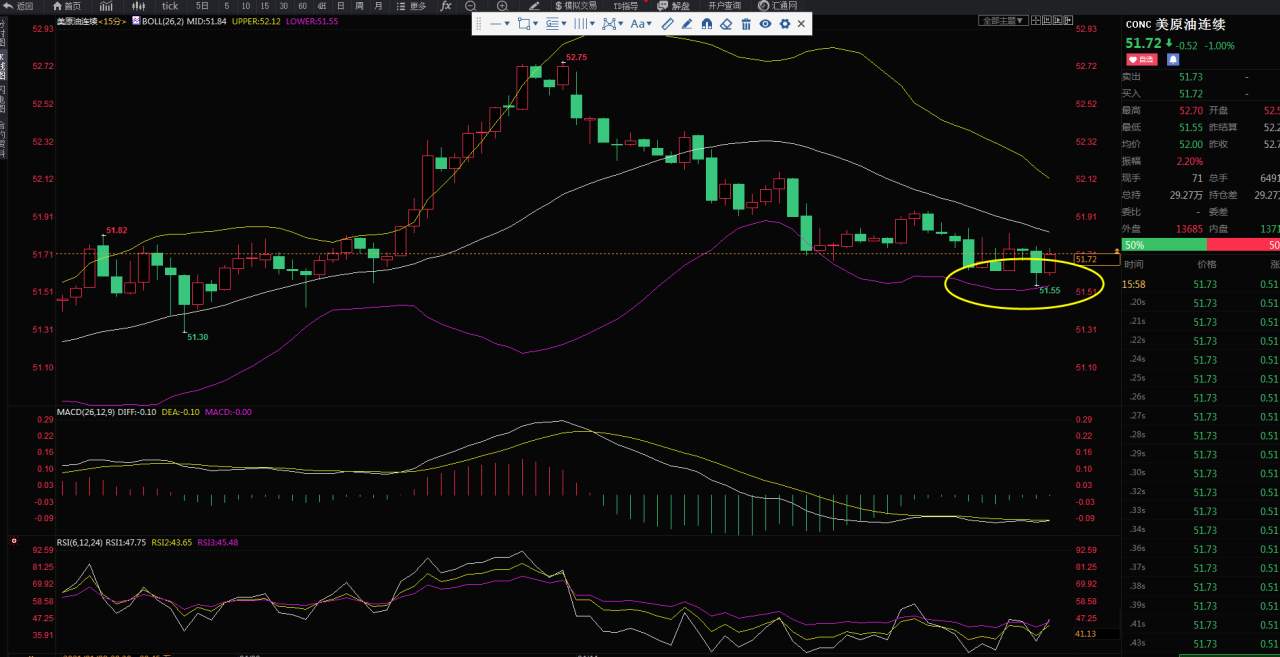Switch to the time-share line chart icon
Screen dimensions: 1280x657
tap(106, 6)
